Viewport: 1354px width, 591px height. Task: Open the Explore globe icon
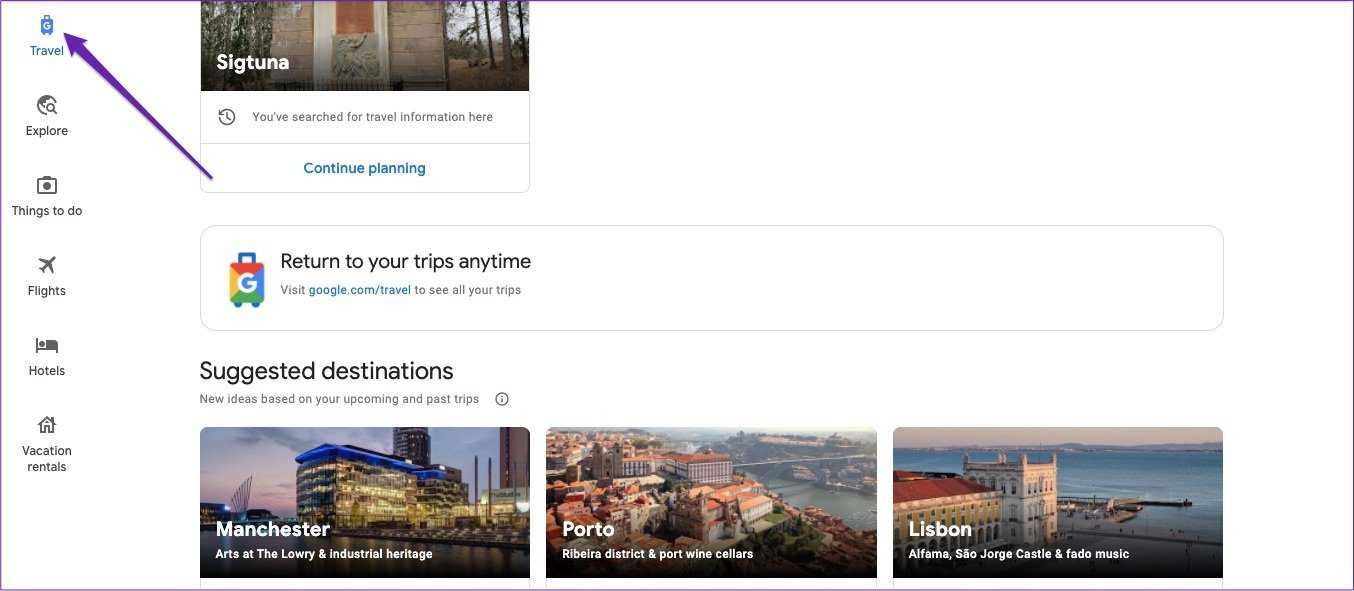pos(47,105)
